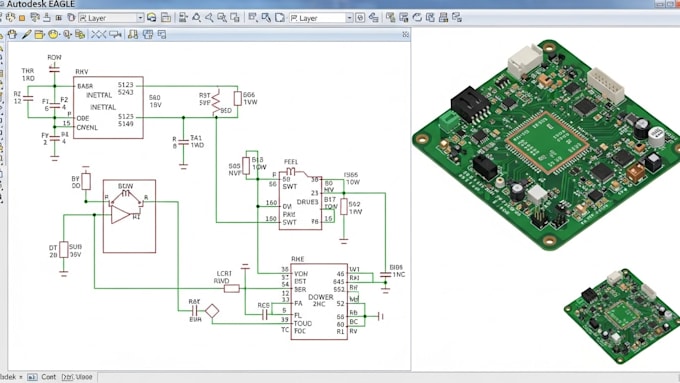Click the blank page icon before second Layer box
The image size is (680, 383).
280,18
